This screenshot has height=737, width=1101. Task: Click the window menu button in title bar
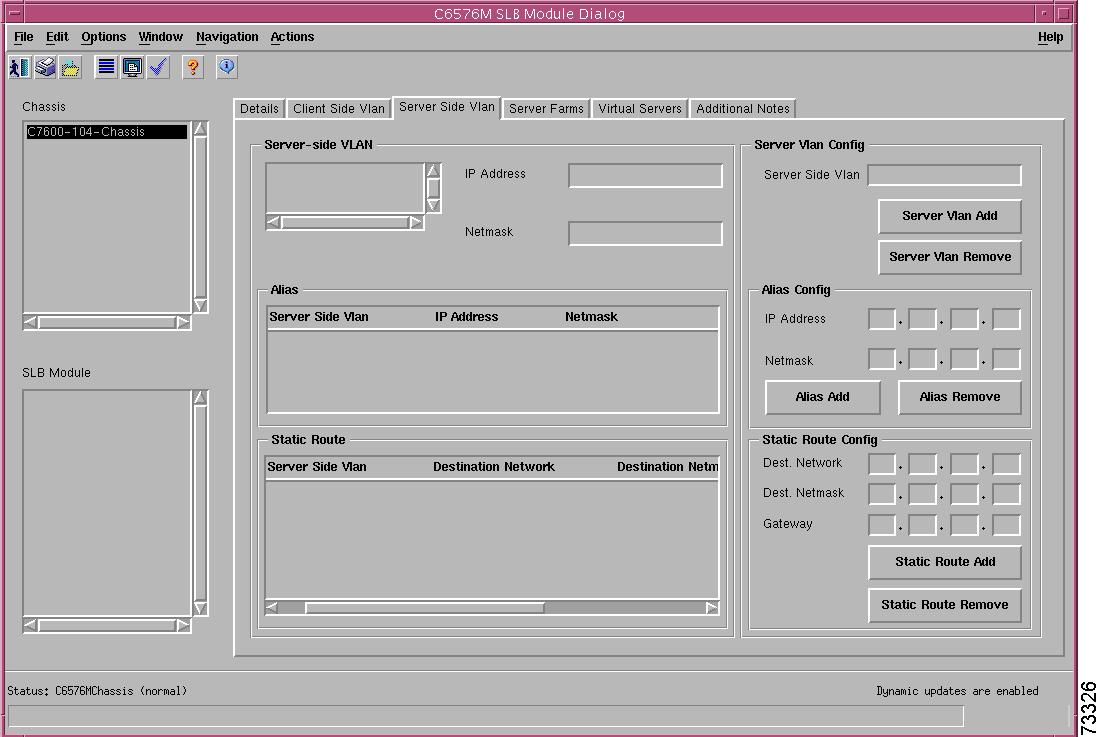[14, 13]
